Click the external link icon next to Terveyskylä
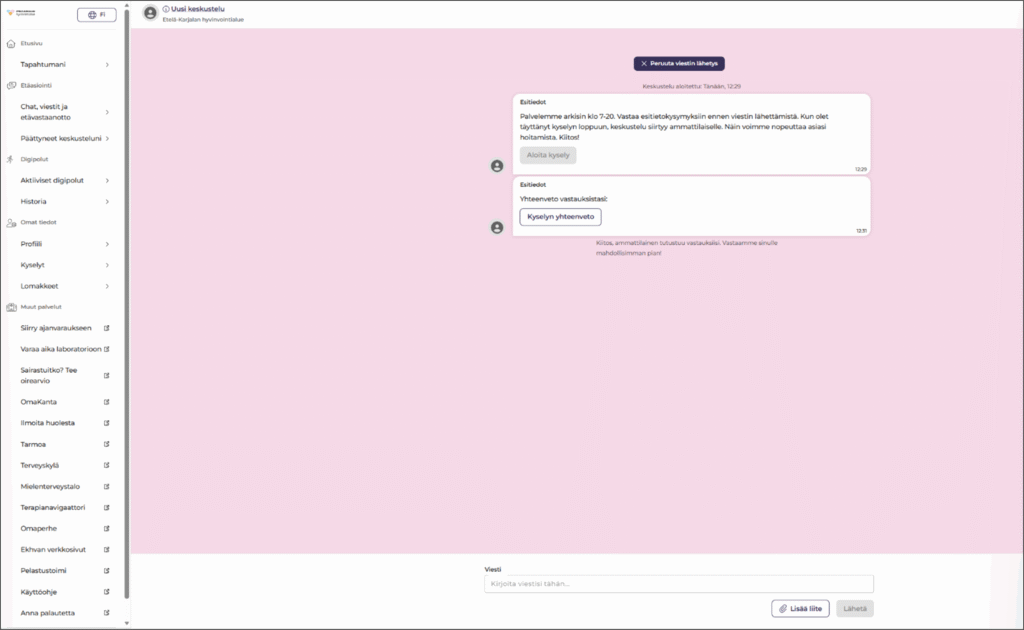This screenshot has height=630, width=1024. click(107, 465)
